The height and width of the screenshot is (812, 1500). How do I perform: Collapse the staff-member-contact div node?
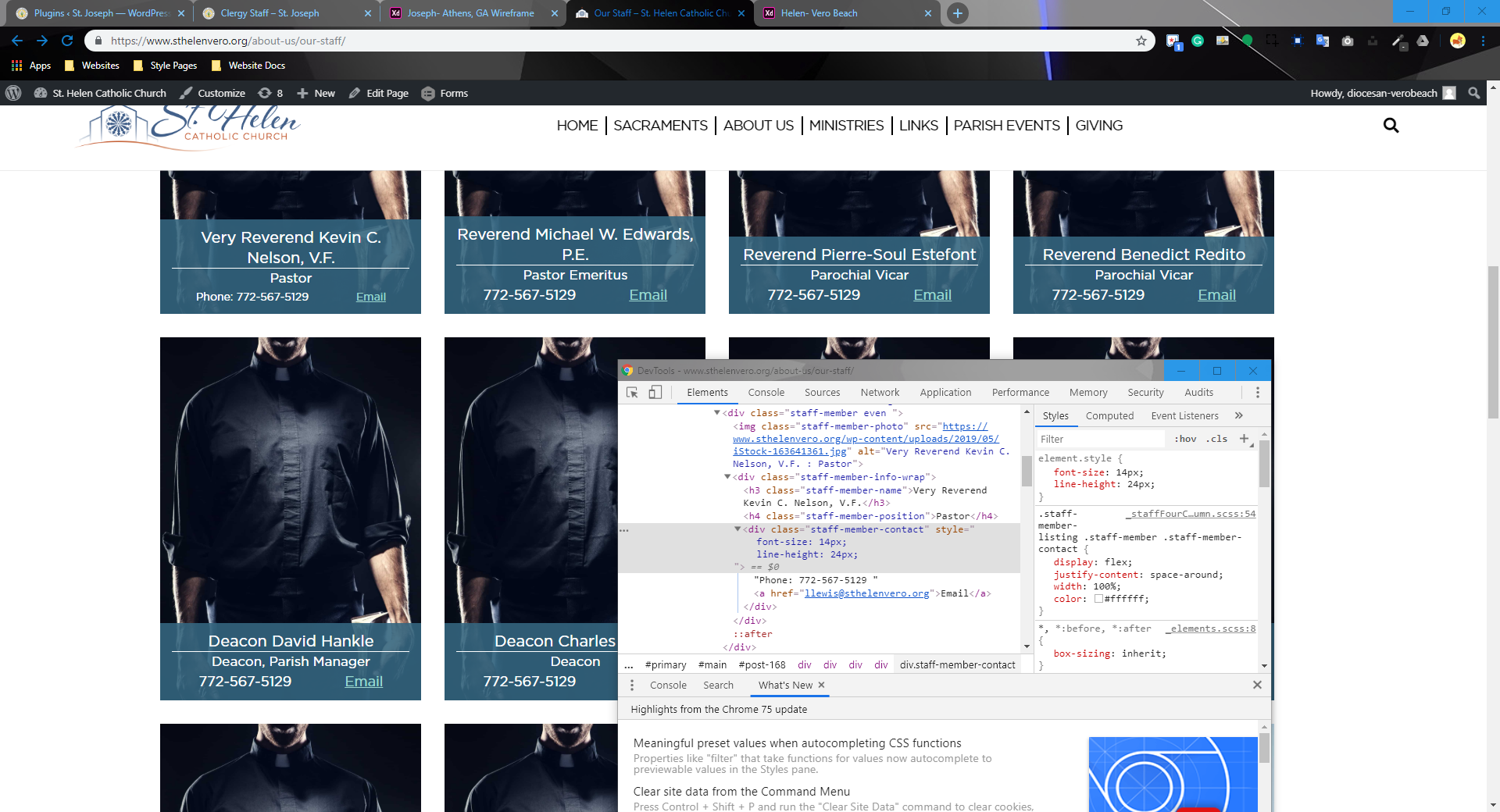tap(737, 529)
